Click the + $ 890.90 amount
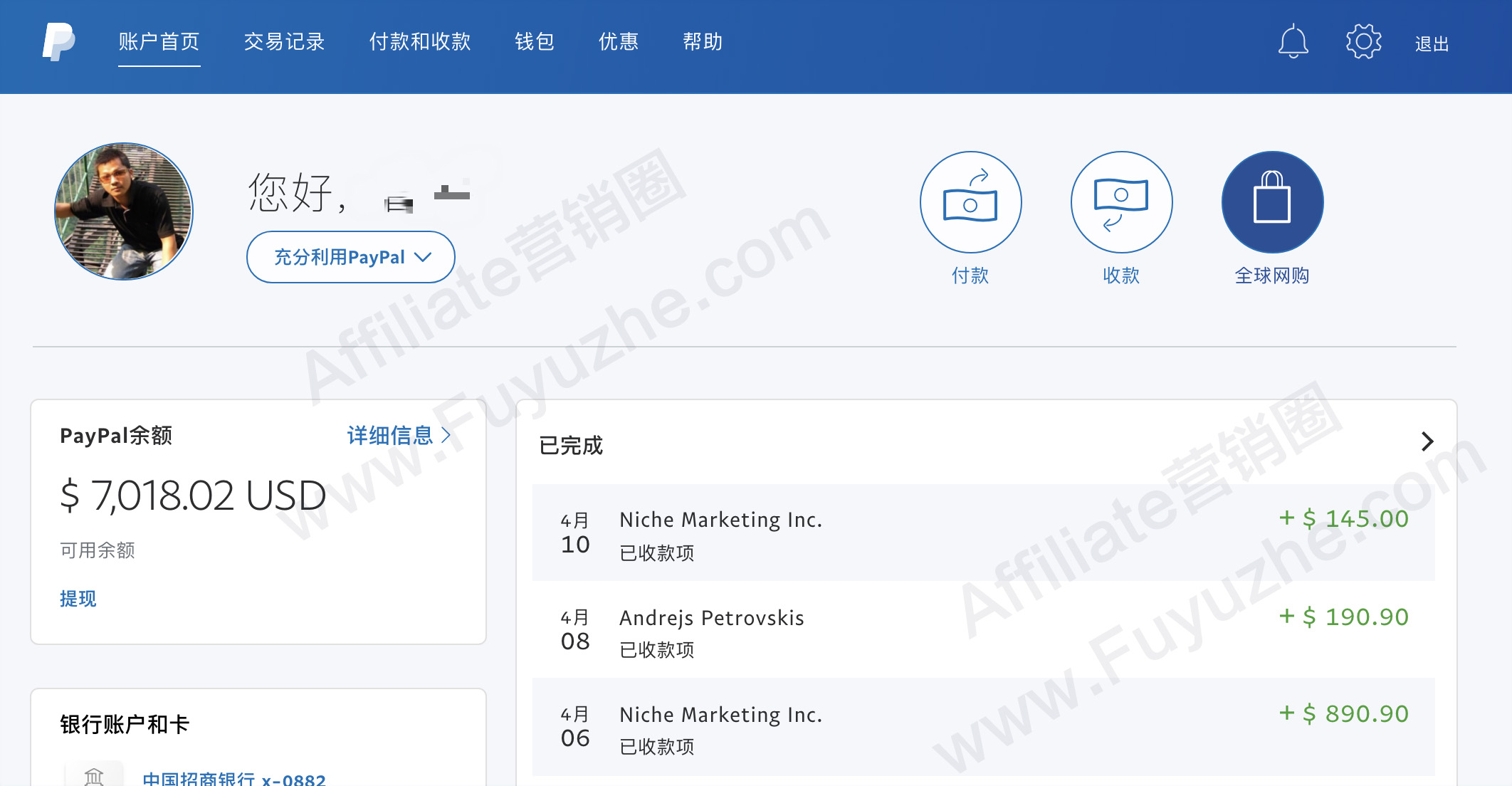The height and width of the screenshot is (786, 1512). click(x=1343, y=713)
